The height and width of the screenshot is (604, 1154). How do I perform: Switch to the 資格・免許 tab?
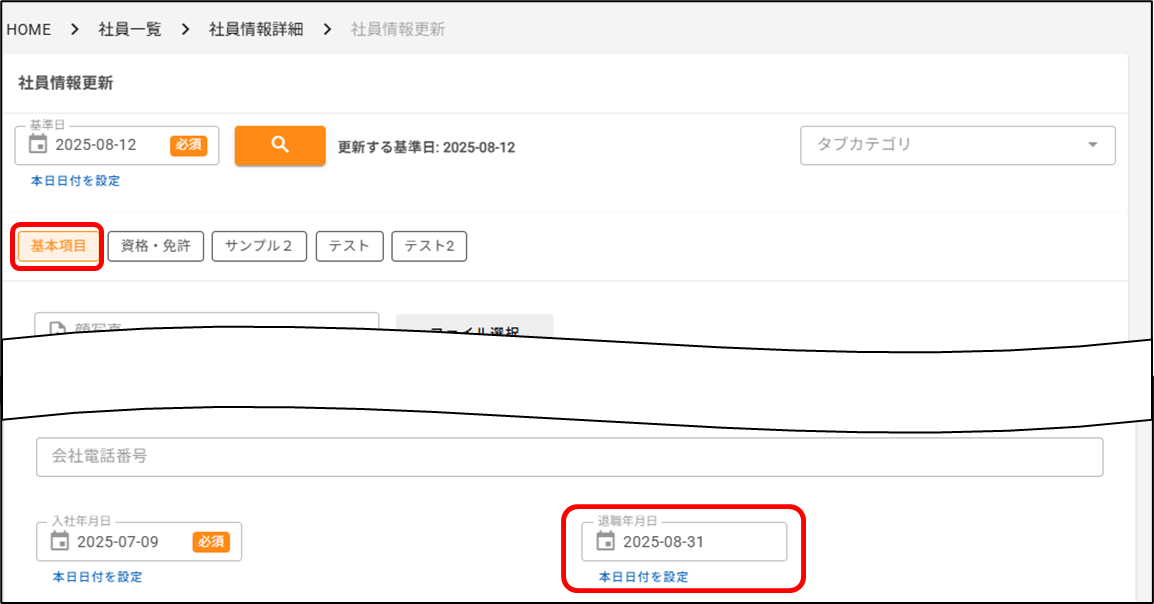(x=155, y=246)
